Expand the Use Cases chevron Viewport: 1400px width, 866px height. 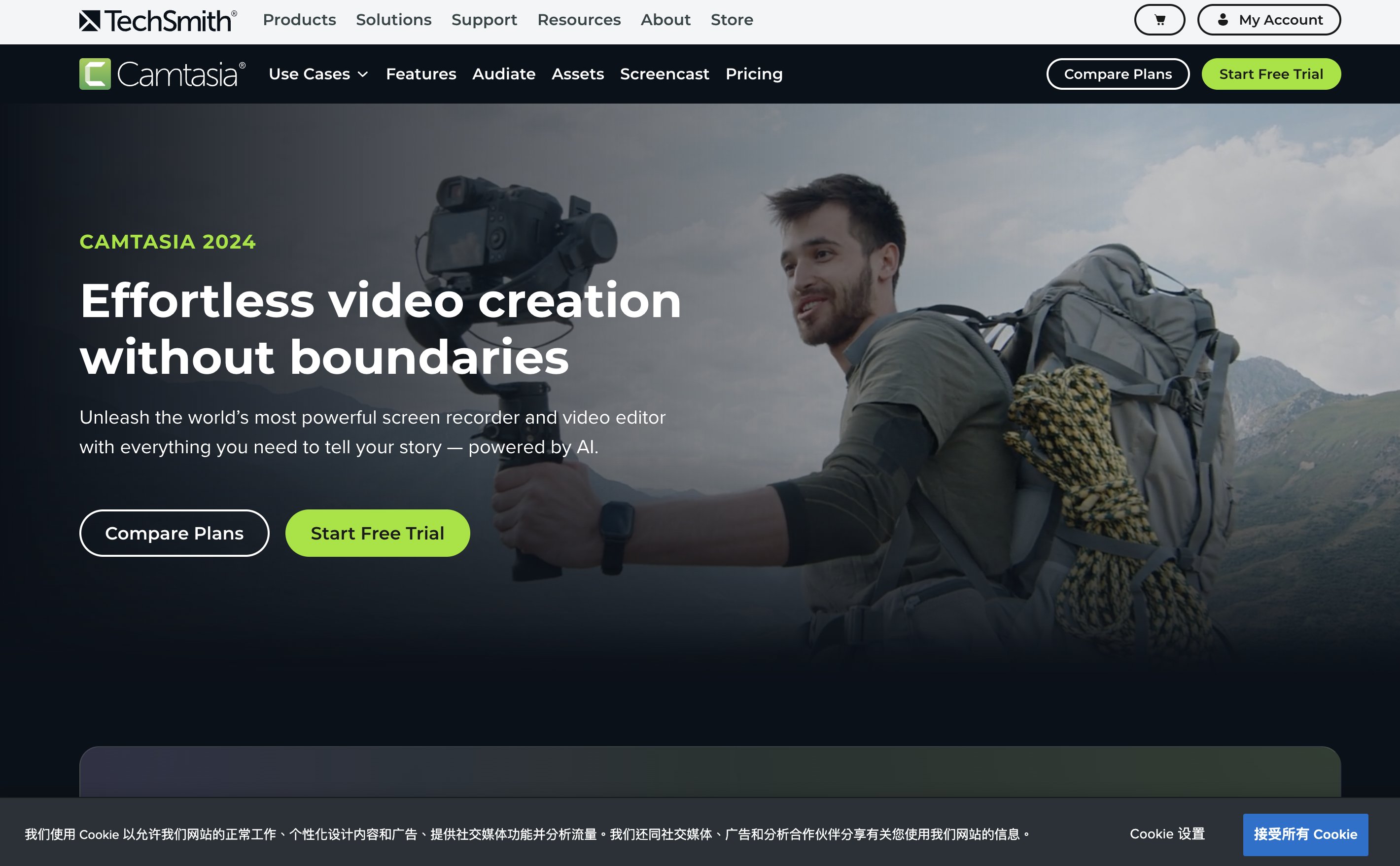pos(363,74)
